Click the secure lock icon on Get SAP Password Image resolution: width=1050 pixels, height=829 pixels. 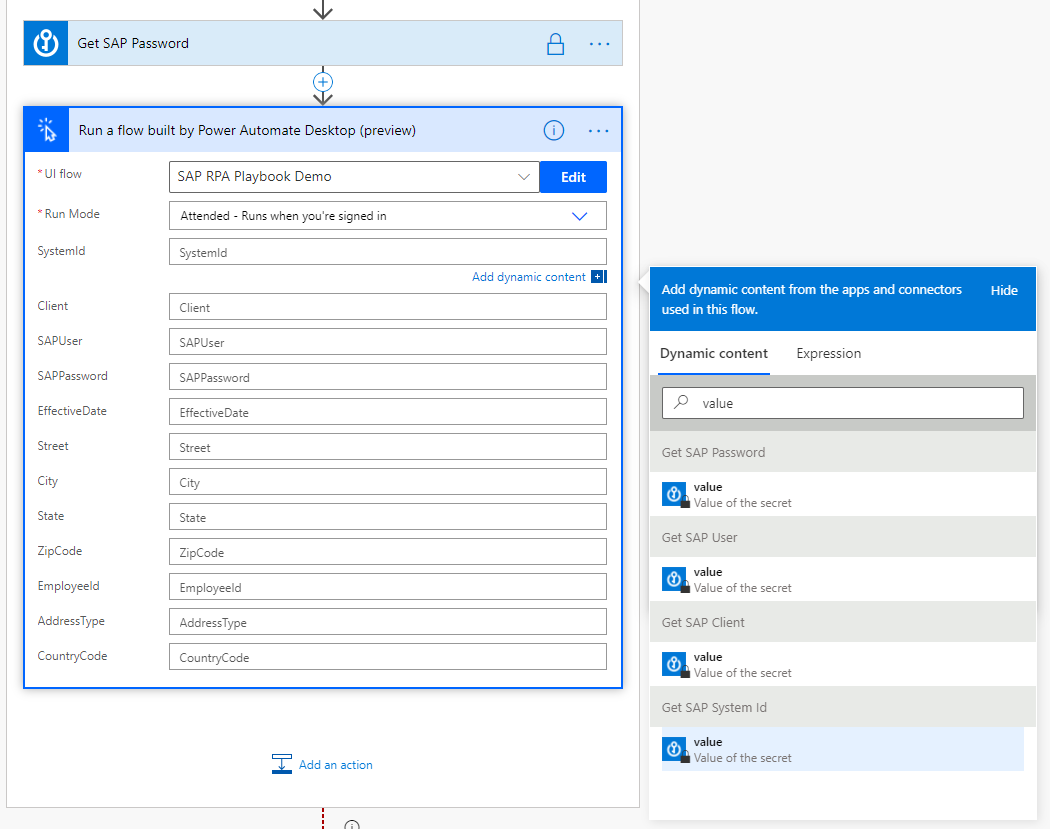pos(555,44)
